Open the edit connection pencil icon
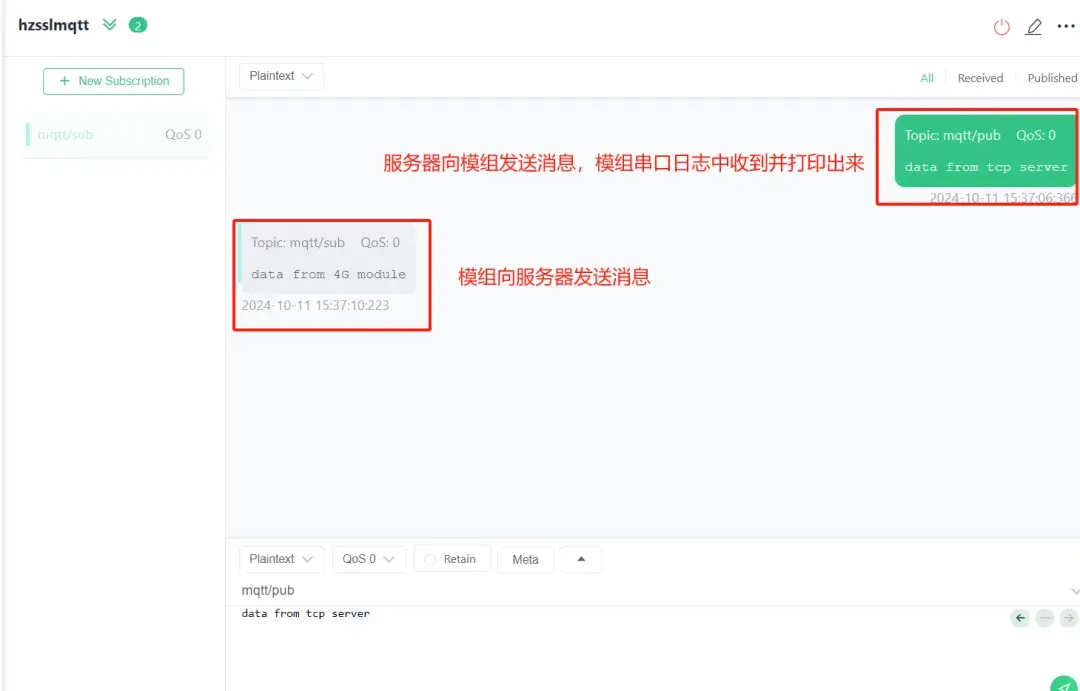The height and width of the screenshot is (691, 1080). click(1034, 27)
